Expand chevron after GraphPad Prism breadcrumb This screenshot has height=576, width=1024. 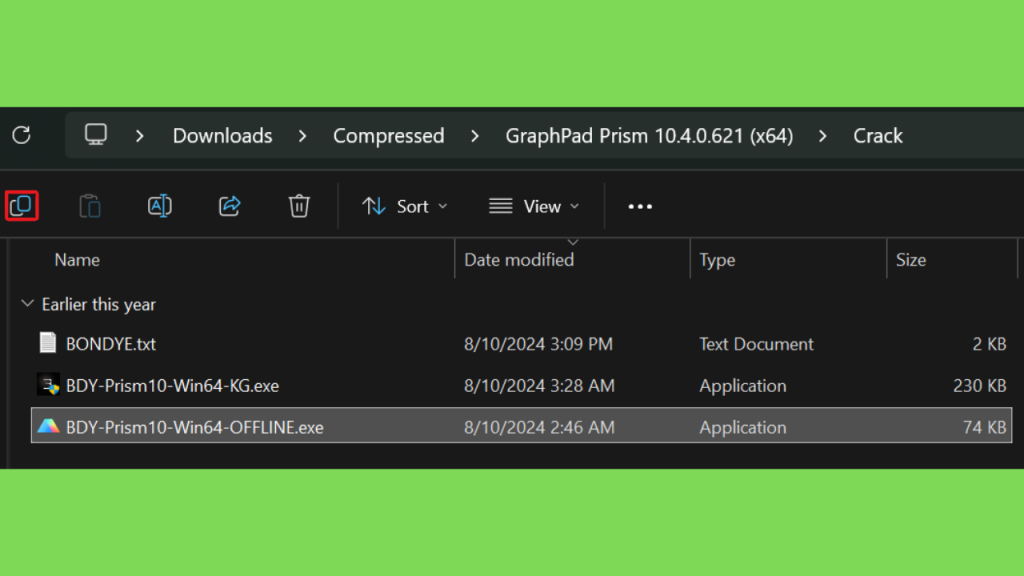tap(823, 136)
